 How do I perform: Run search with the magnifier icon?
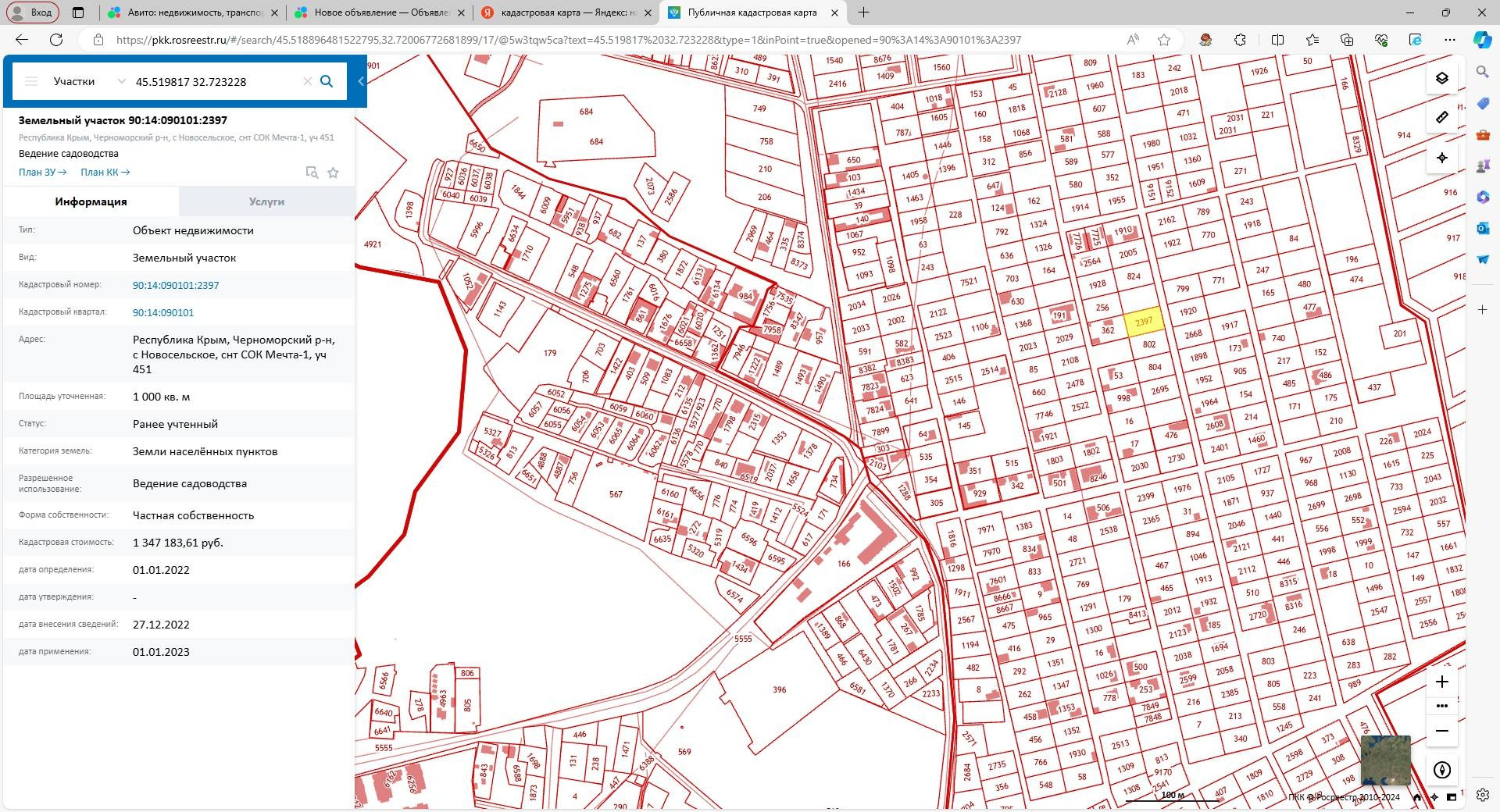[327, 81]
